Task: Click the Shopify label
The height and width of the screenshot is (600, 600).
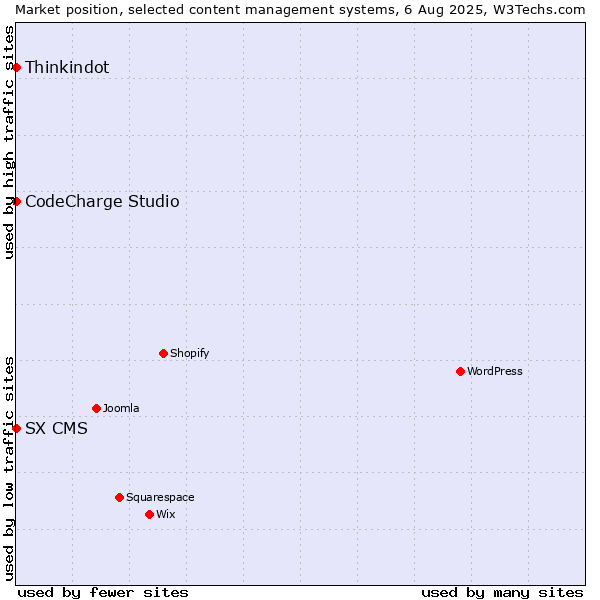Action: click(x=190, y=353)
